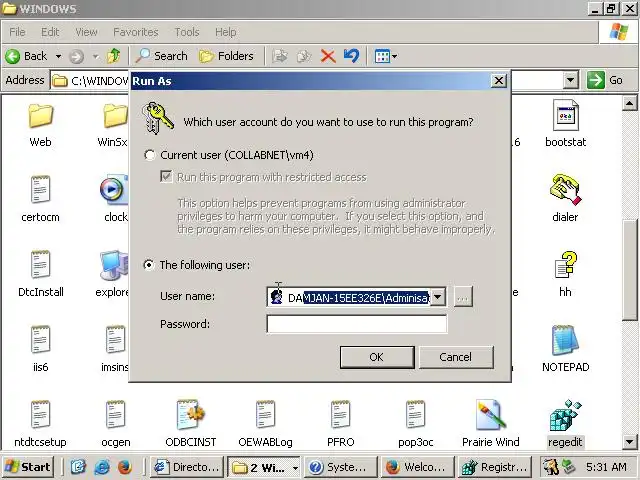Select the ocgen file icon
Viewport: 640px width, 480px height.
coord(116,415)
